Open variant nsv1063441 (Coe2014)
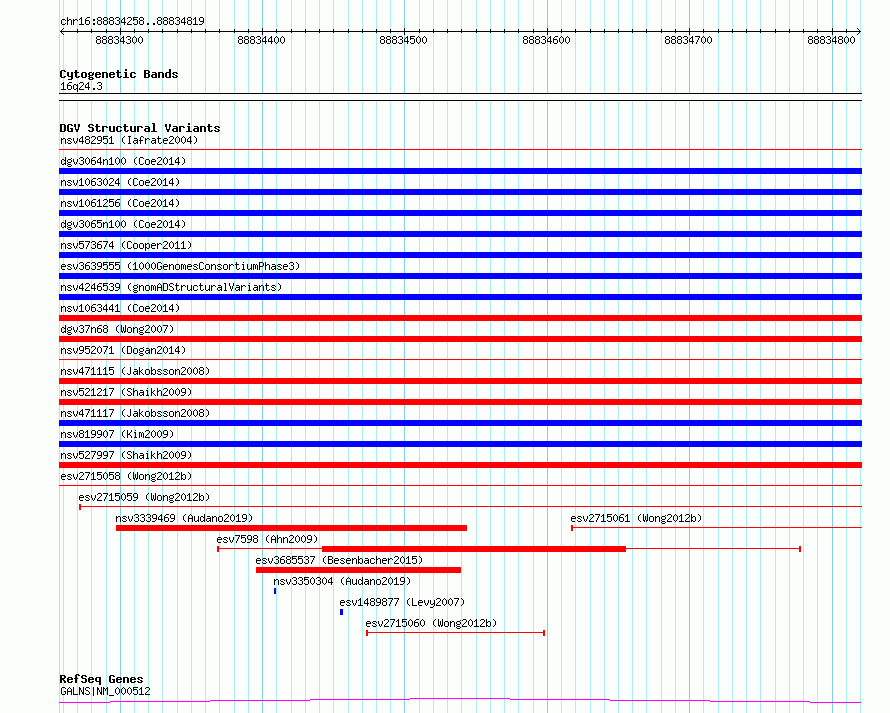Image resolution: width=890 pixels, height=713 pixels. 120,308
